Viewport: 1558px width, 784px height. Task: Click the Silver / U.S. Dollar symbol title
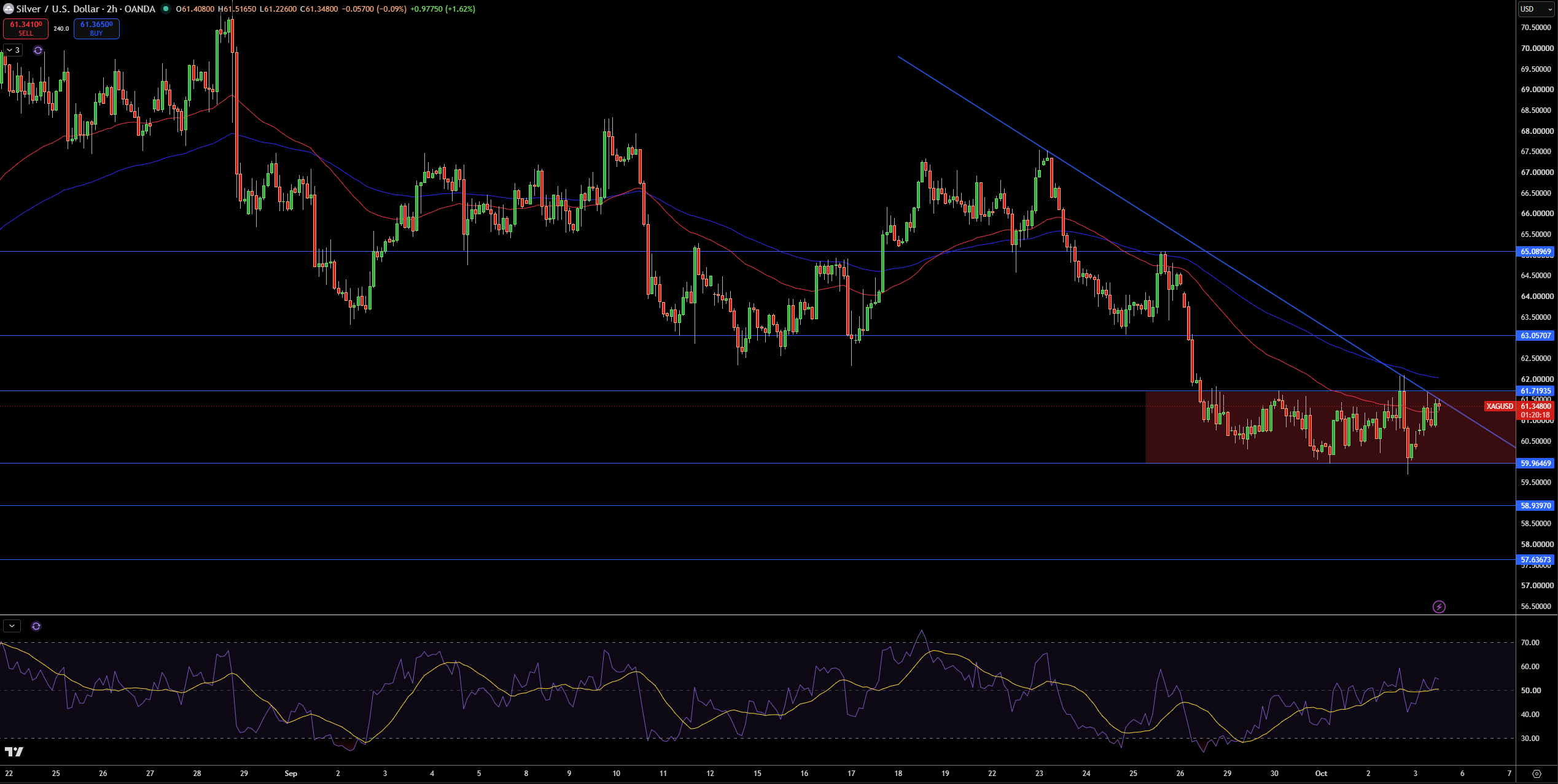[x=85, y=9]
